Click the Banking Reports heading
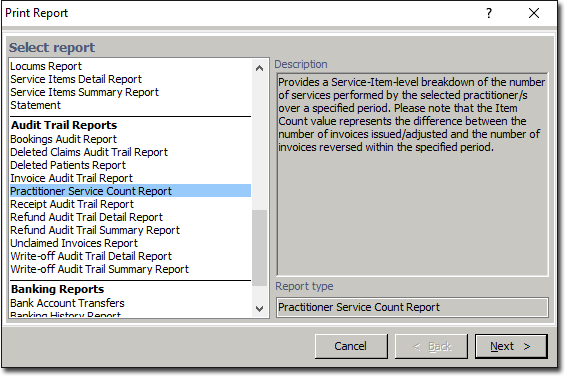This screenshot has width=565, height=376. click(x=58, y=289)
